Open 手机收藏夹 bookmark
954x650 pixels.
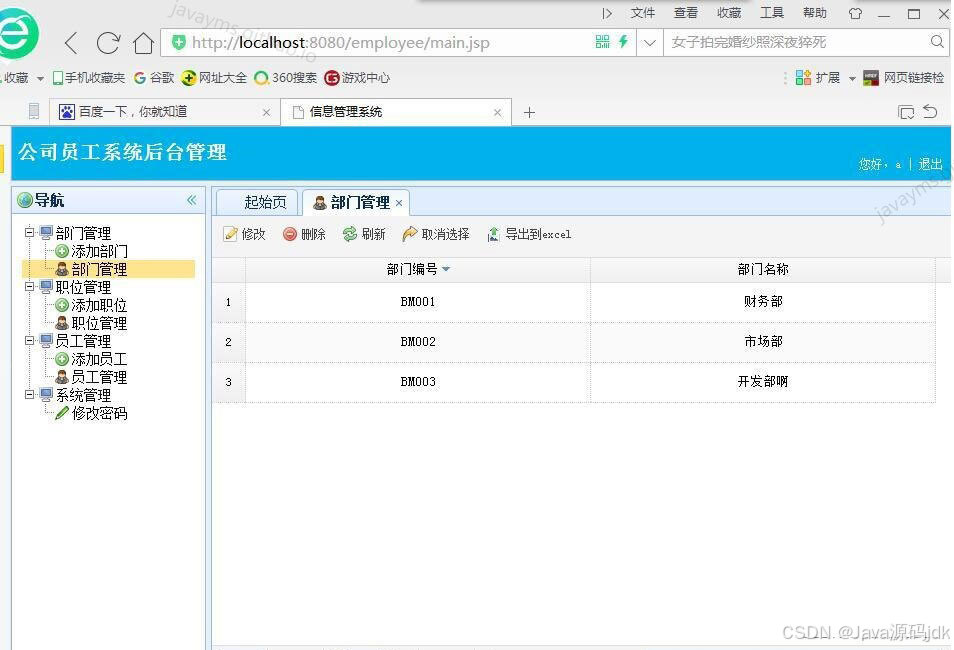89,78
